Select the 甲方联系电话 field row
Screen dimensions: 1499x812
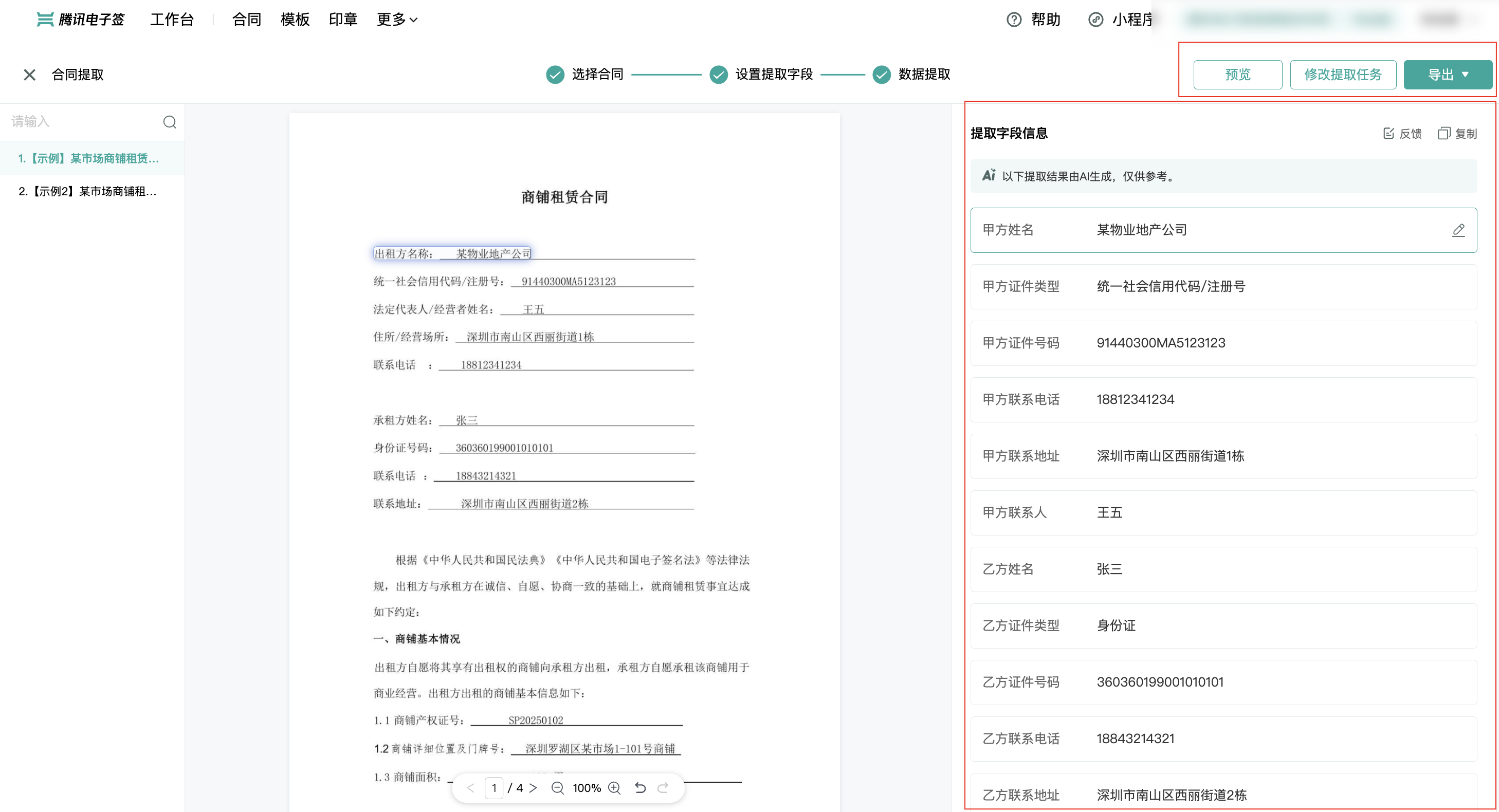click(1224, 400)
